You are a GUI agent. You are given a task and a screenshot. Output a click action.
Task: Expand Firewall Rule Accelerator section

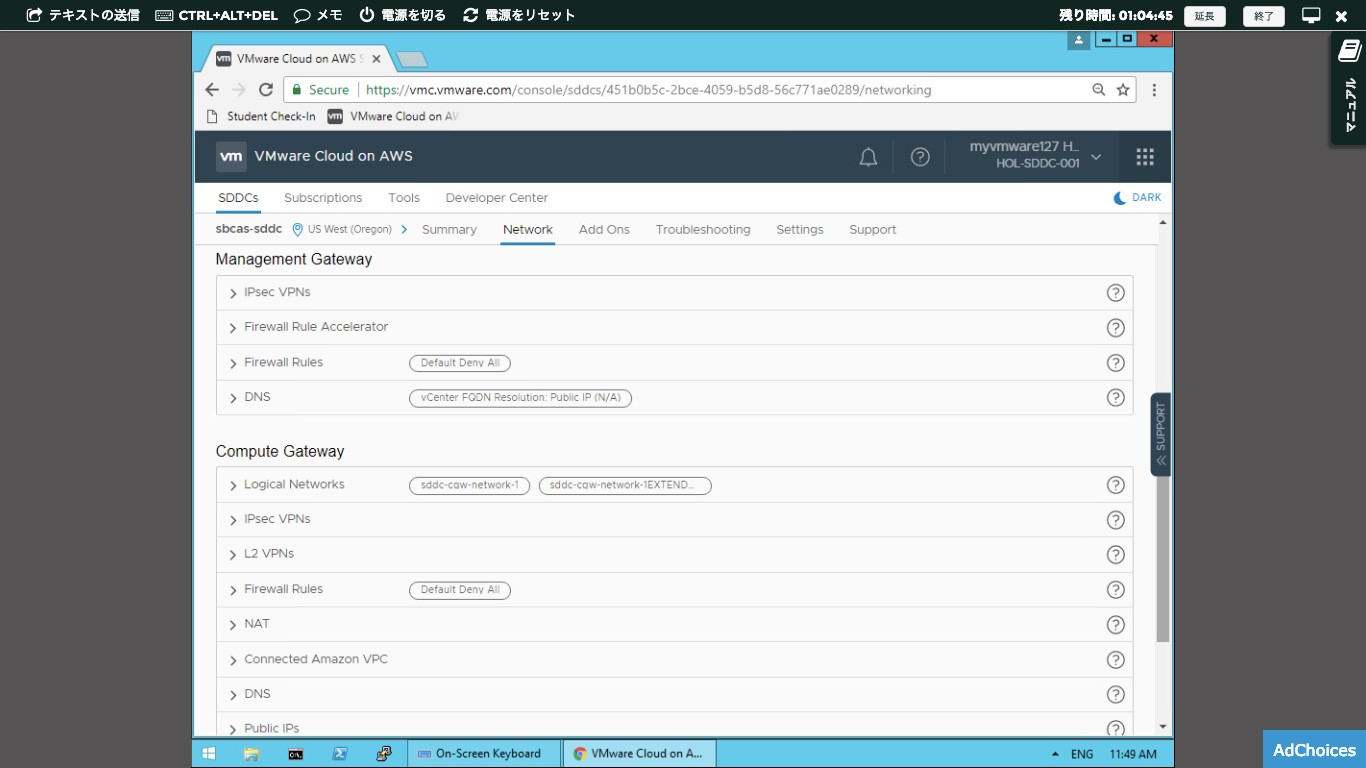tap(233, 328)
